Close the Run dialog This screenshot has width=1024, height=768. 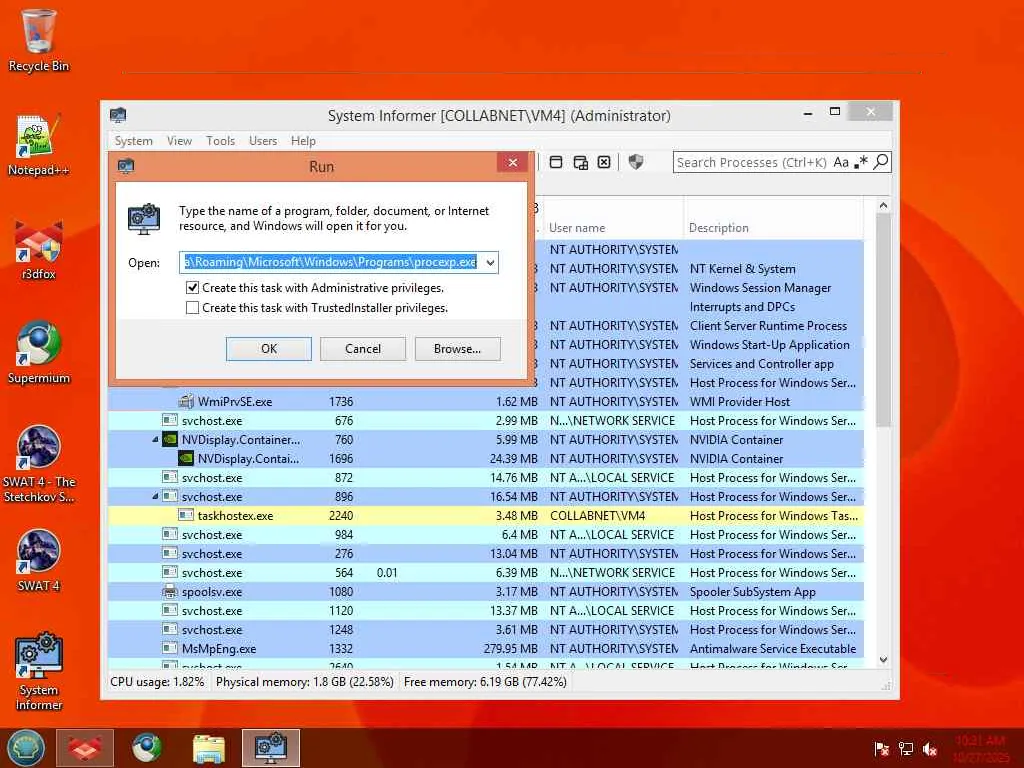pos(513,163)
